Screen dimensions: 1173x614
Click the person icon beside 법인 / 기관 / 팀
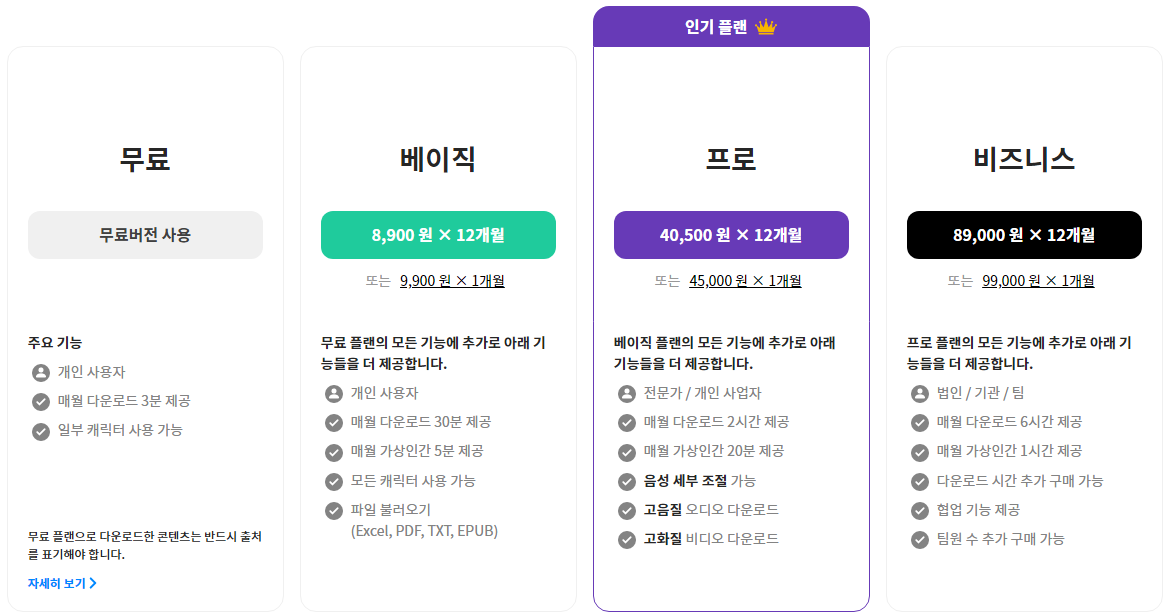pos(920,393)
